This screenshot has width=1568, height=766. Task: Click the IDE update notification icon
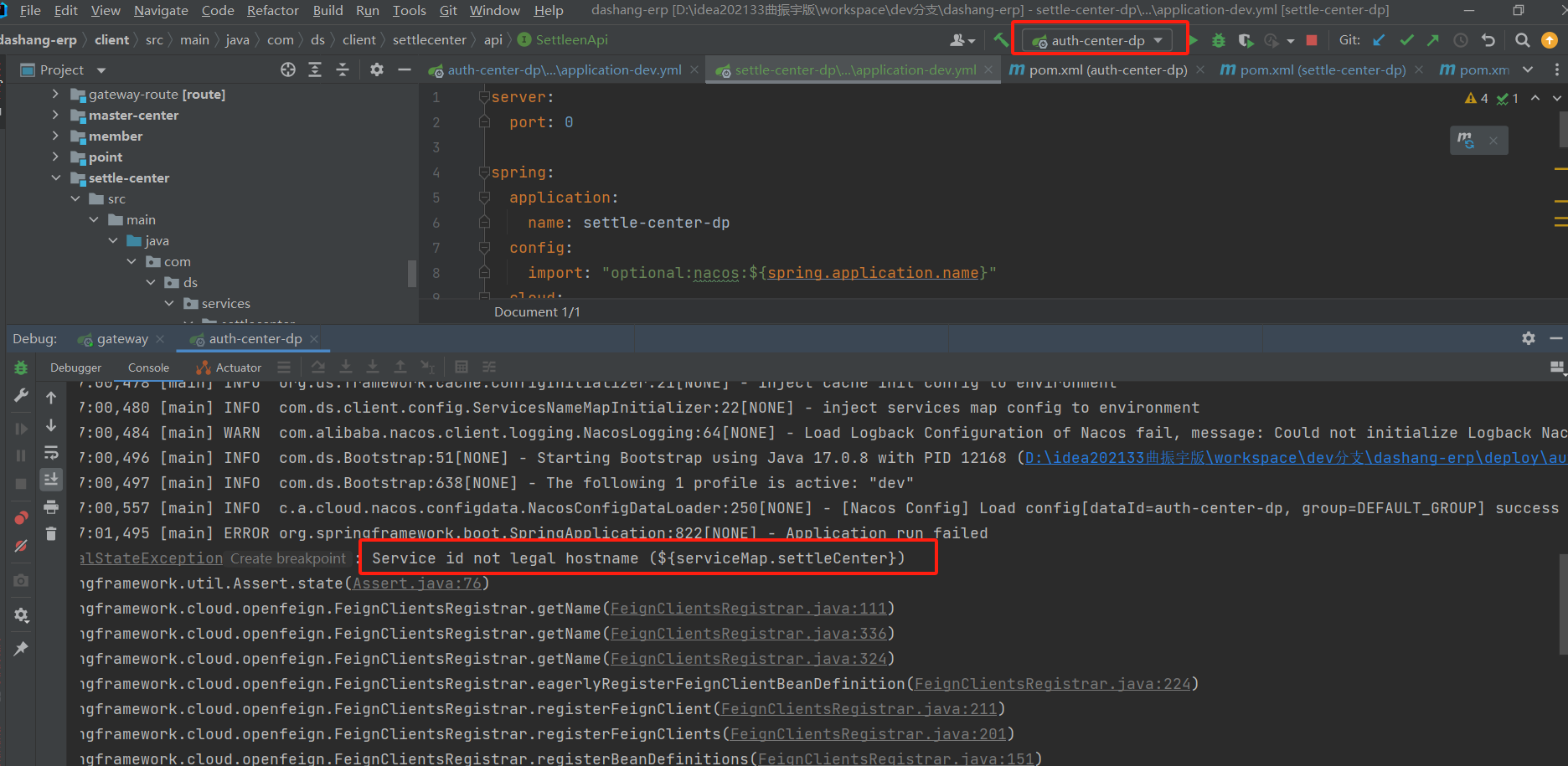point(1550,40)
